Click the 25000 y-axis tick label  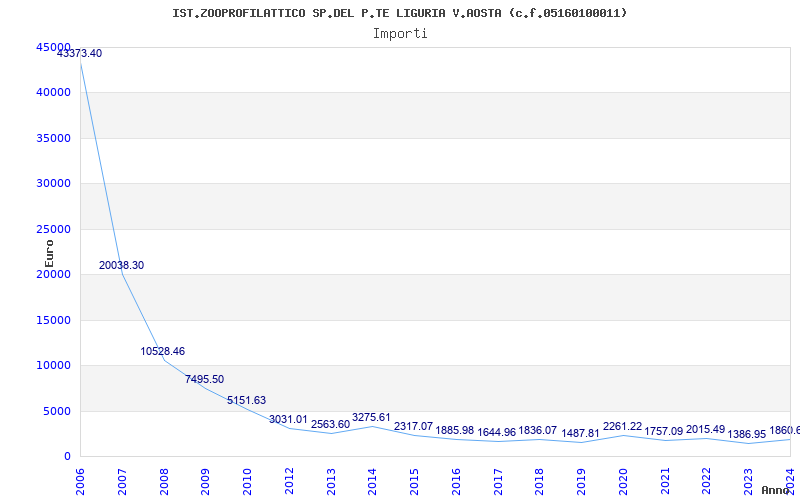53,229
